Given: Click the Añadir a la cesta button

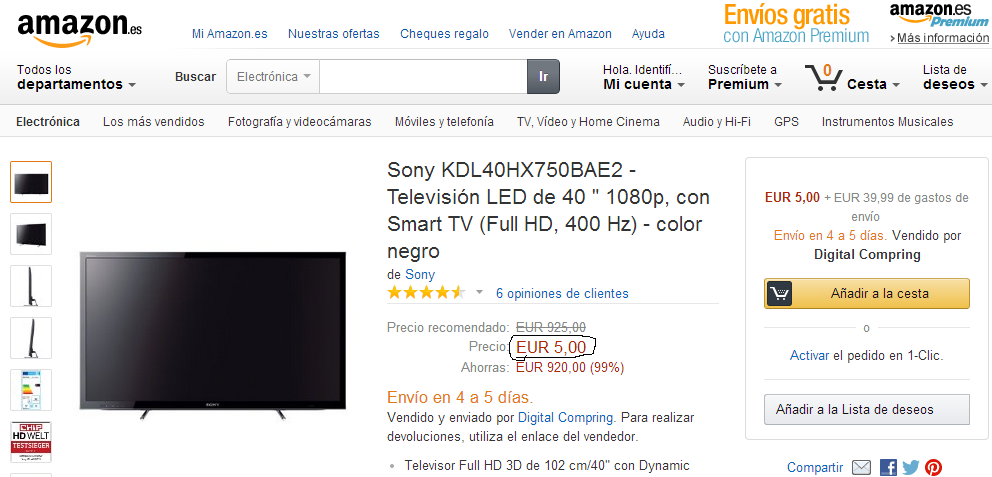Looking at the screenshot, I should pos(867,294).
